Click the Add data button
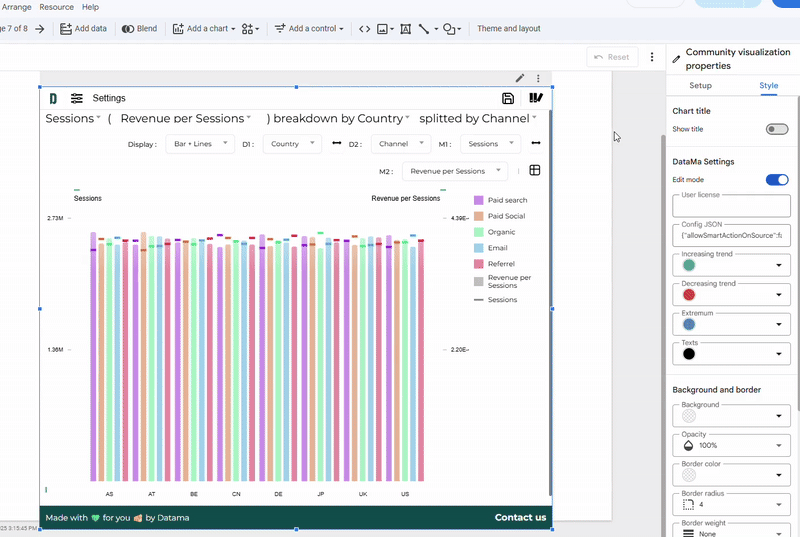The image size is (800, 537). pos(84,29)
